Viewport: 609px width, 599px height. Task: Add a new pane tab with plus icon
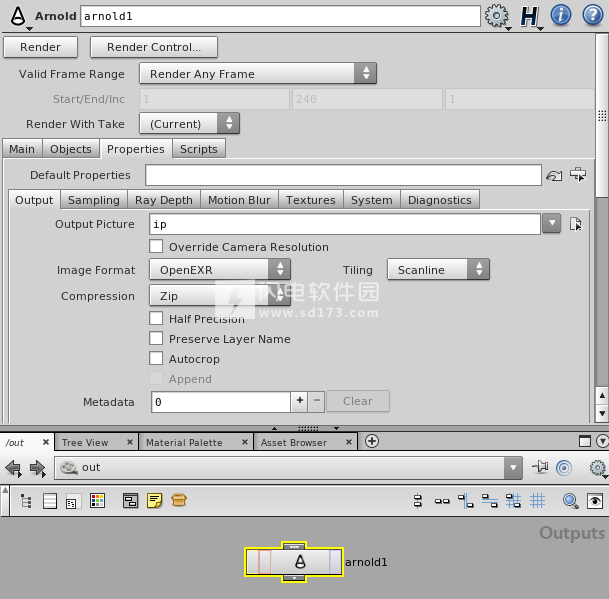point(372,441)
